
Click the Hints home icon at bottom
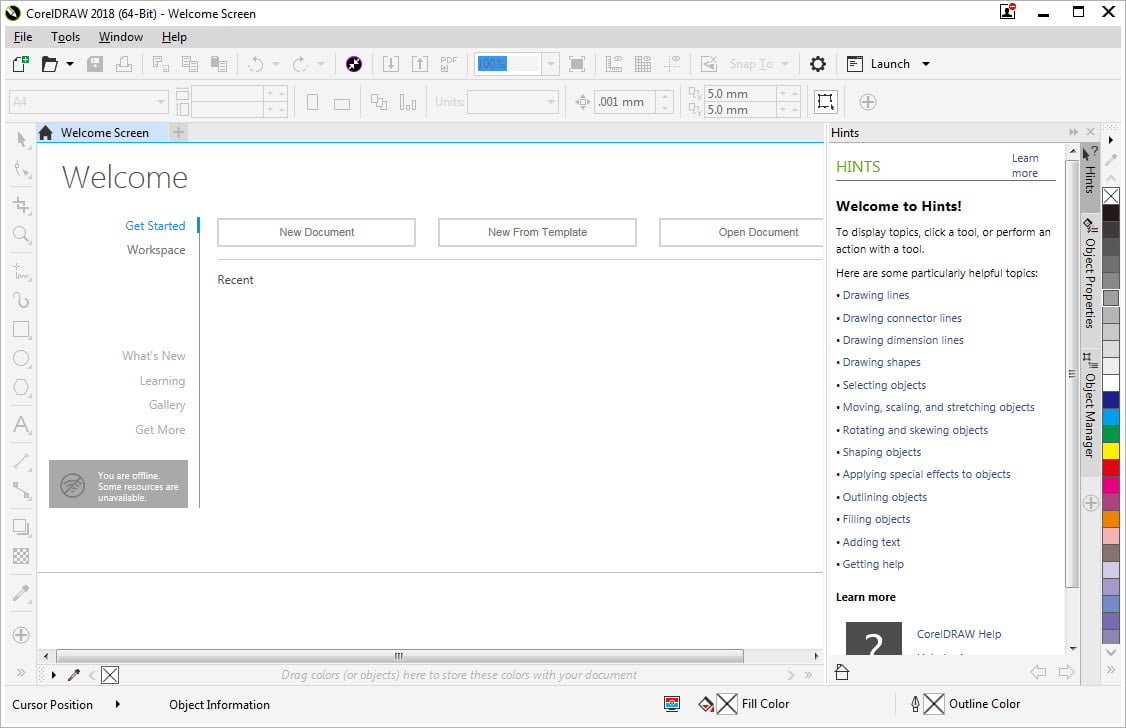coord(842,672)
